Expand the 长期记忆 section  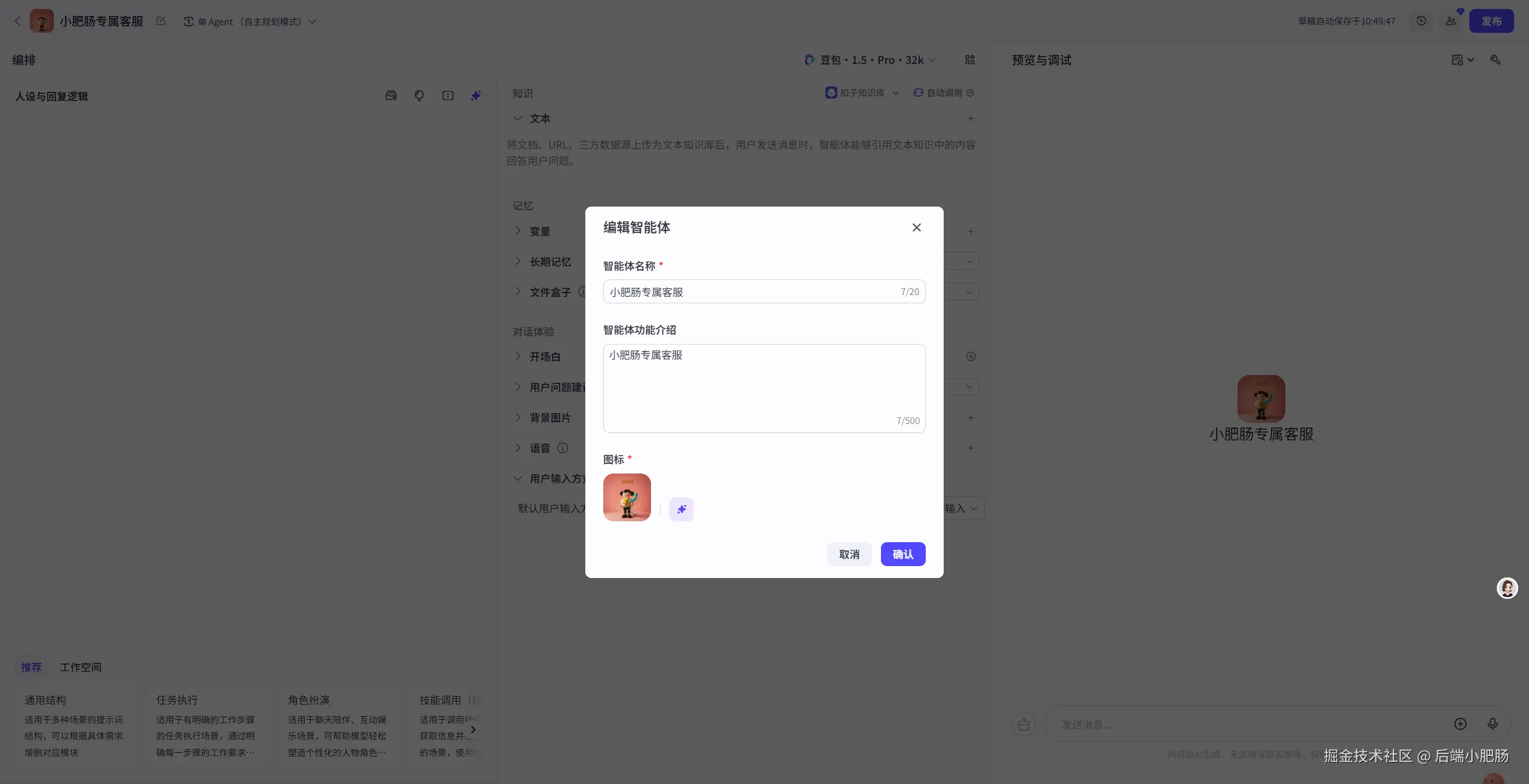coord(517,261)
